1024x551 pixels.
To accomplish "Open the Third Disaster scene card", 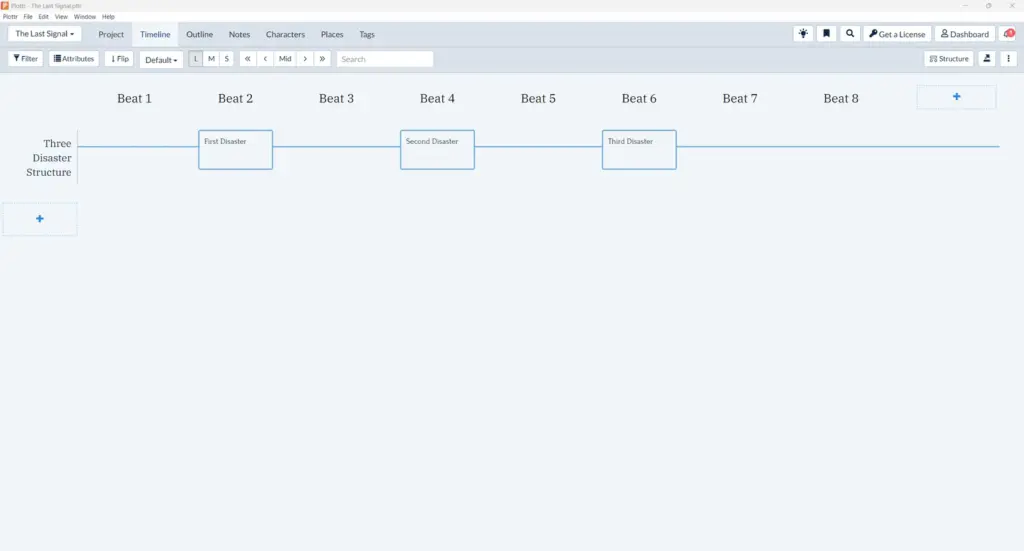I will point(639,150).
